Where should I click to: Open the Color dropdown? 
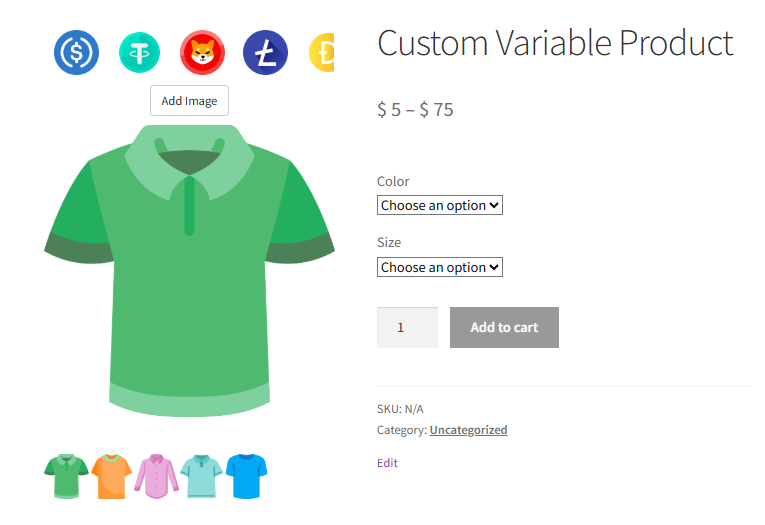439,206
